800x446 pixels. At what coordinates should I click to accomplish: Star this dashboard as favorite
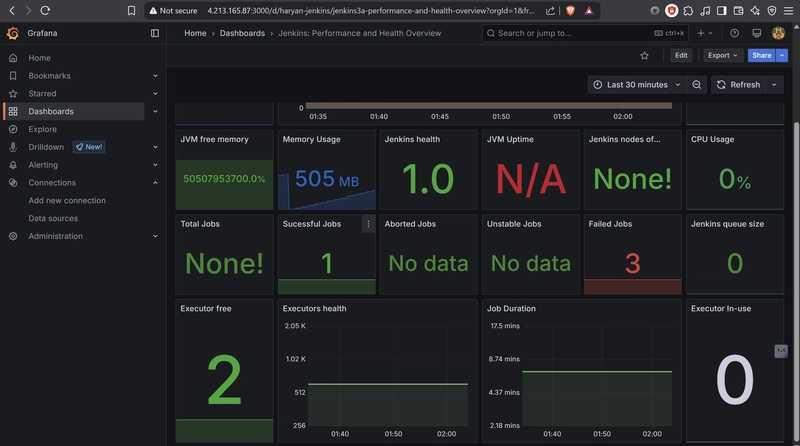click(x=645, y=56)
